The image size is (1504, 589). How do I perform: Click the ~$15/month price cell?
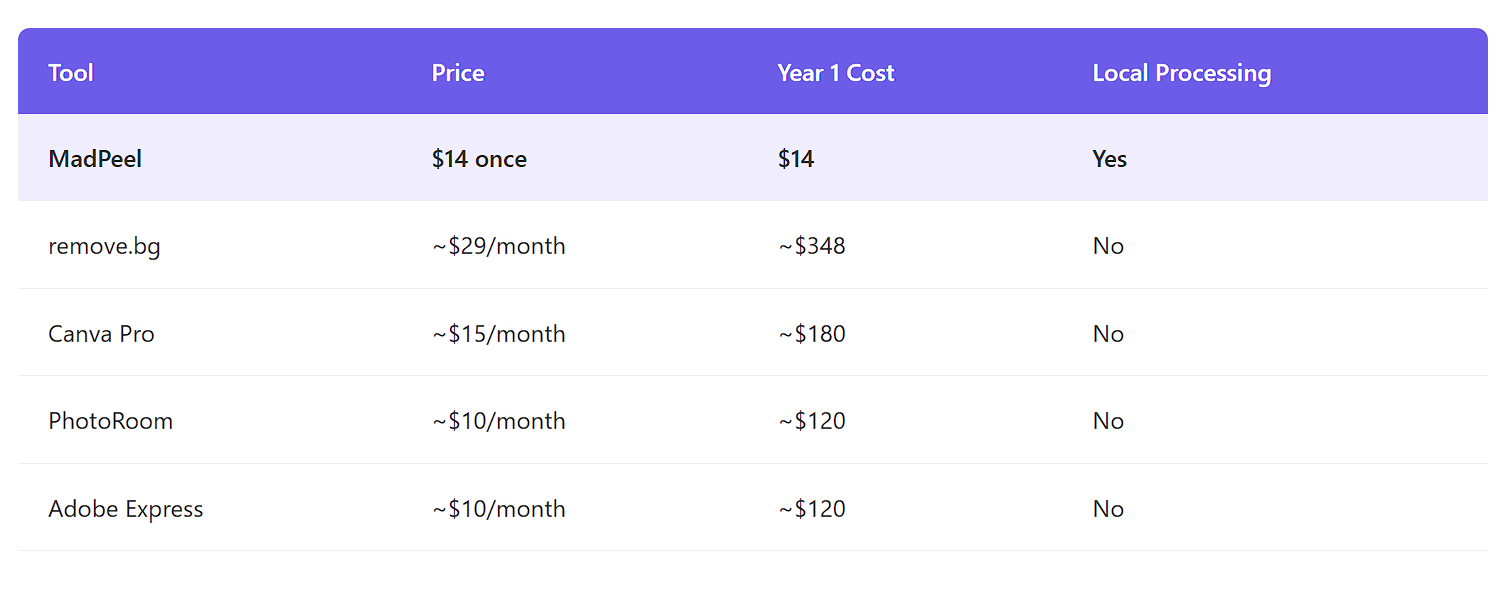pyautogui.click(x=498, y=334)
